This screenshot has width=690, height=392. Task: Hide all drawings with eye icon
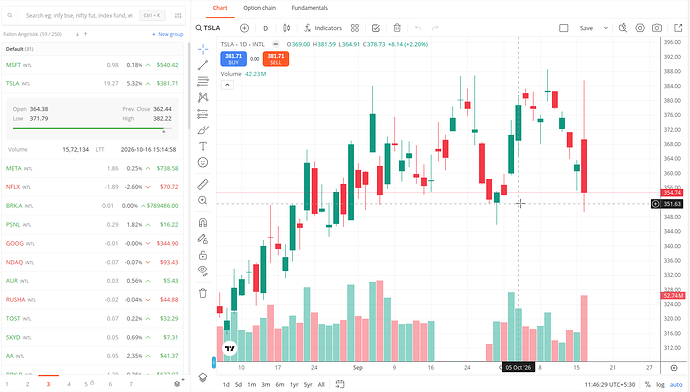point(203,270)
